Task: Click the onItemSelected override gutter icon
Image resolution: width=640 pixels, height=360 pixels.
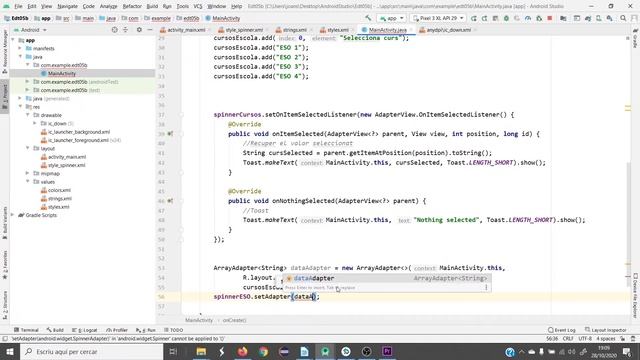Action: pyautogui.click(x=170, y=134)
